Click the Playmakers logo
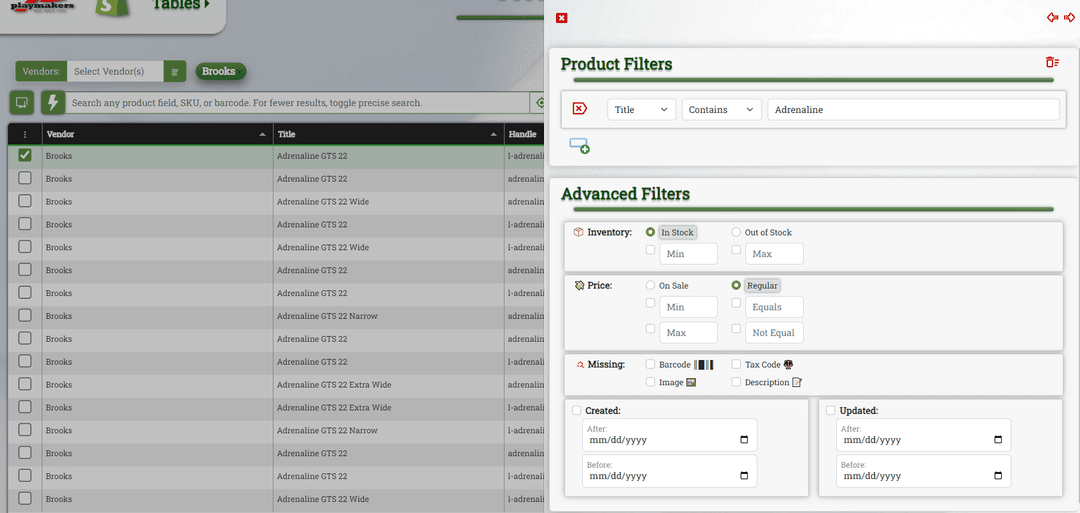This screenshot has height=513, width=1080. pyautogui.click(x=43, y=7)
